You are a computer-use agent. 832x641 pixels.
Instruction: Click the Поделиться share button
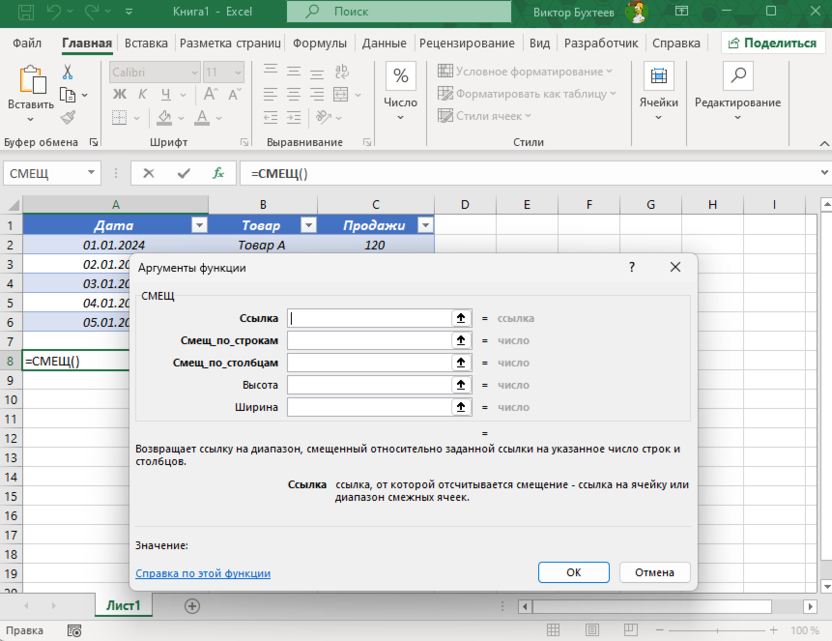click(x=772, y=43)
